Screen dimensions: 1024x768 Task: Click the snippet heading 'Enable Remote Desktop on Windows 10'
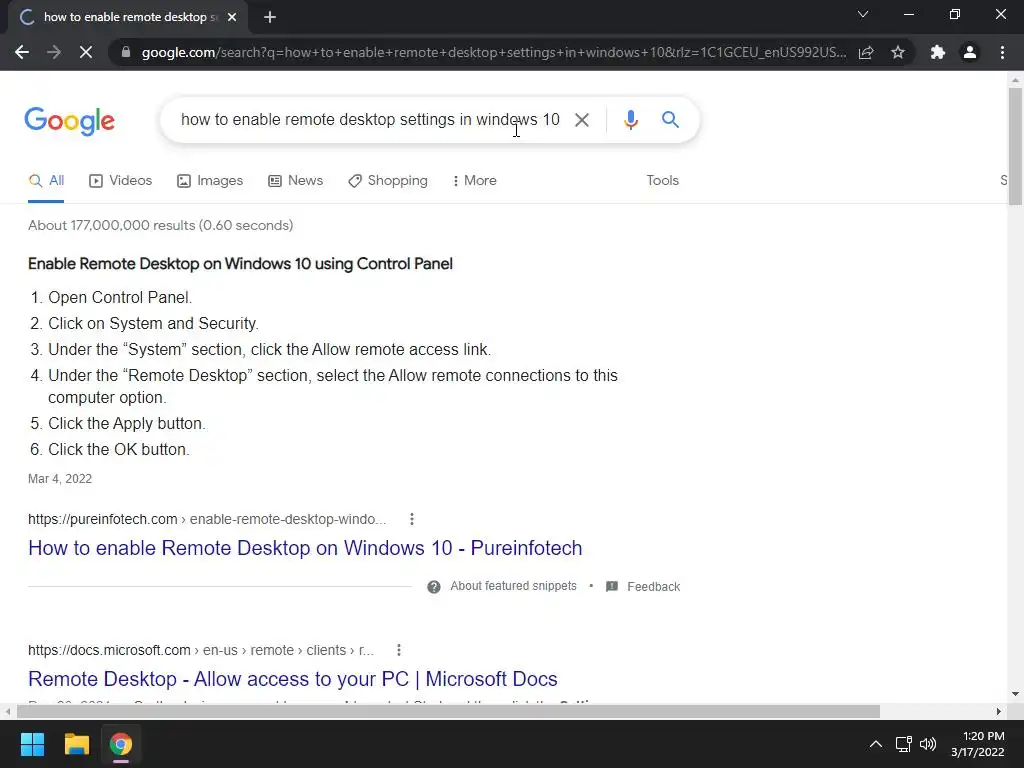pyautogui.click(x=240, y=264)
